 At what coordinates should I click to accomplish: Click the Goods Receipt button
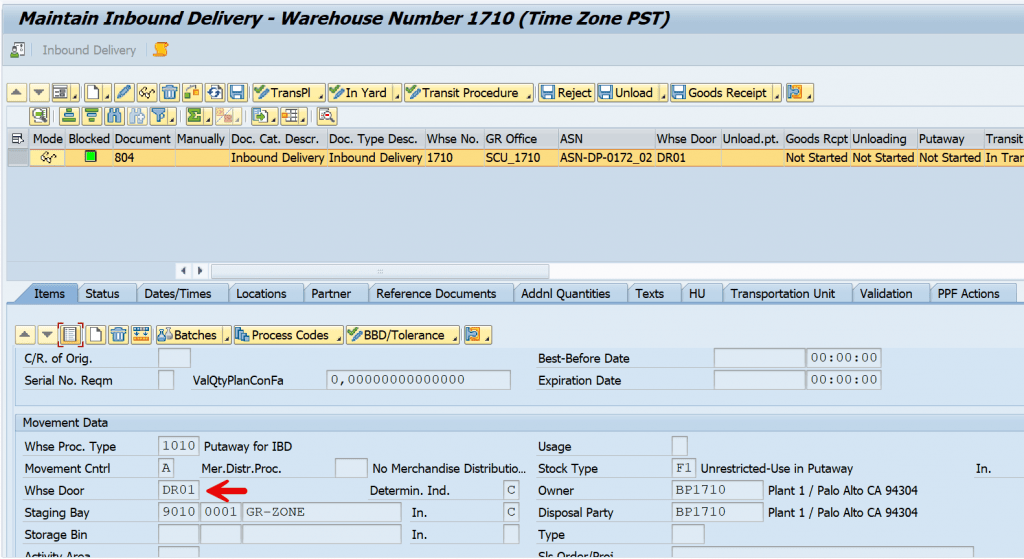[x=720, y=93]
